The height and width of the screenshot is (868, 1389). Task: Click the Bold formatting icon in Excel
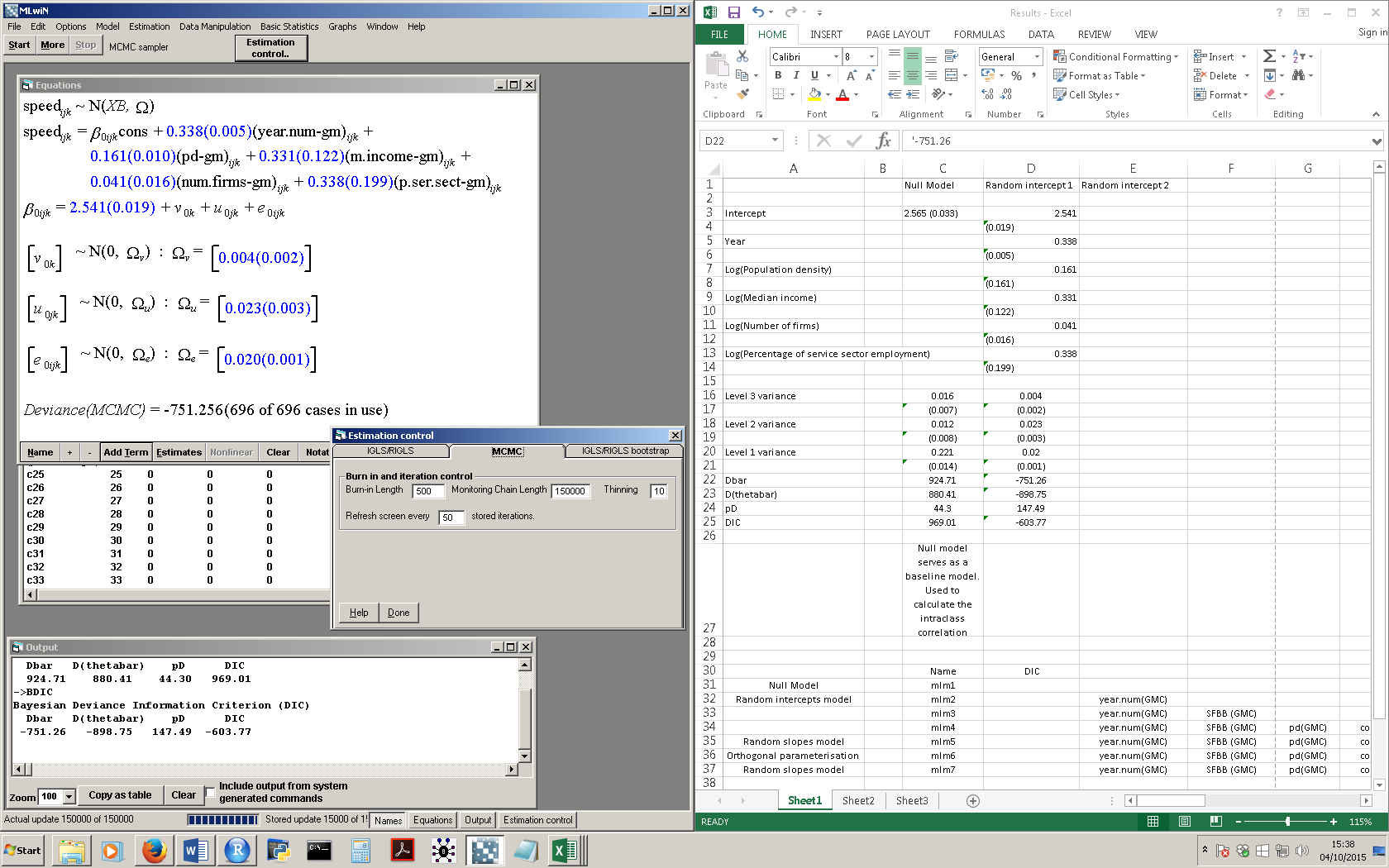(x=777, y=75)
